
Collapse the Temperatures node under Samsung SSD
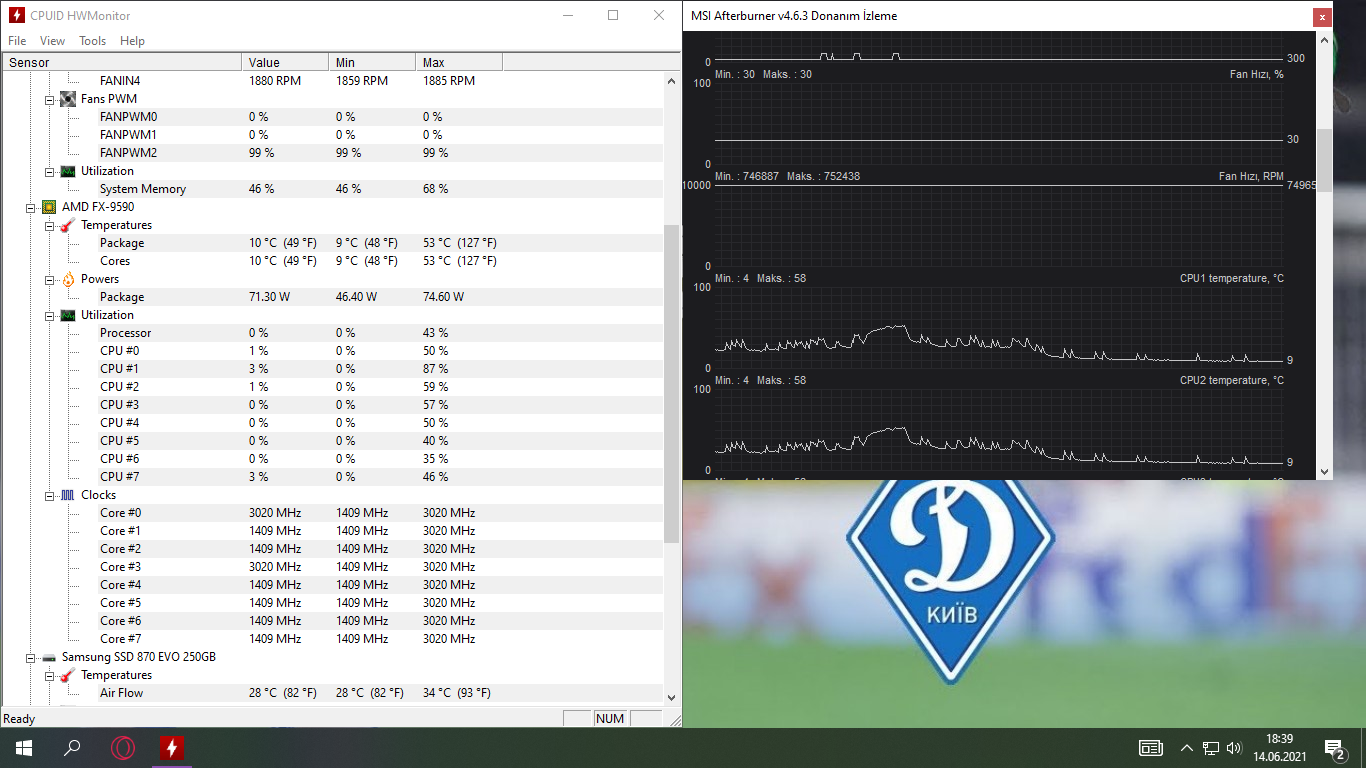click(49, 675)
